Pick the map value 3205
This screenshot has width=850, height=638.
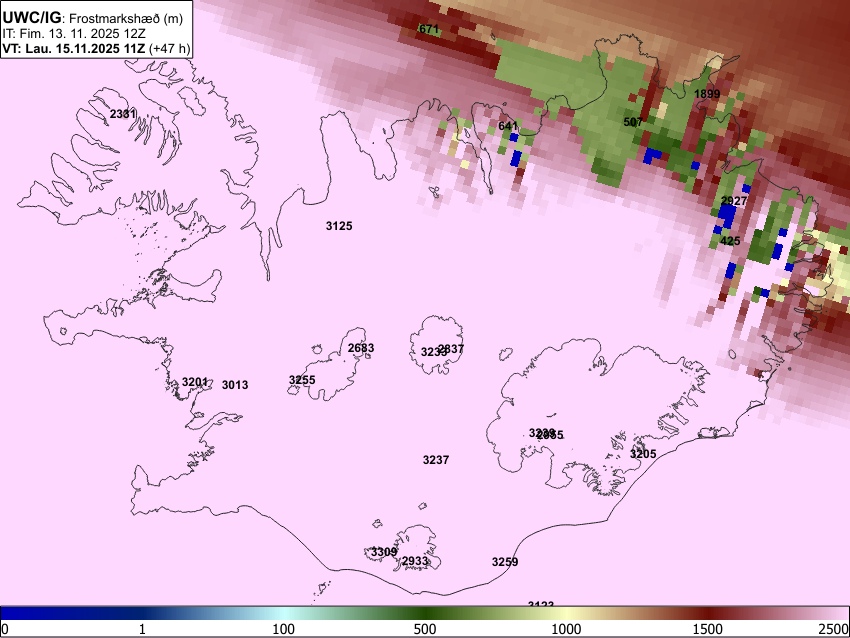coord(643,454)
